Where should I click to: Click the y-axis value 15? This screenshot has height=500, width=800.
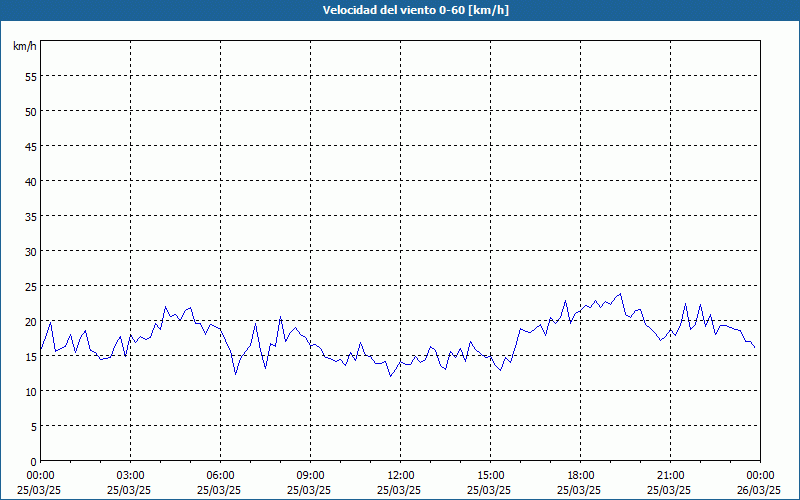(x=31, y=356)
